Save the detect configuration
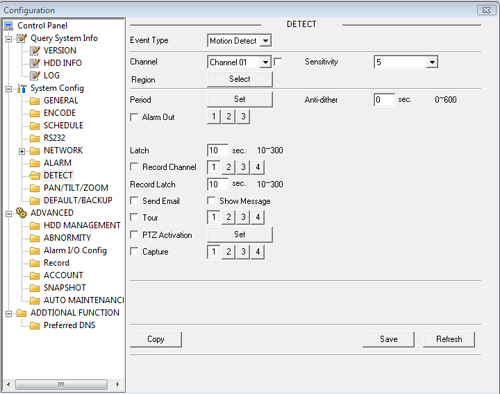 pos(389,339)
